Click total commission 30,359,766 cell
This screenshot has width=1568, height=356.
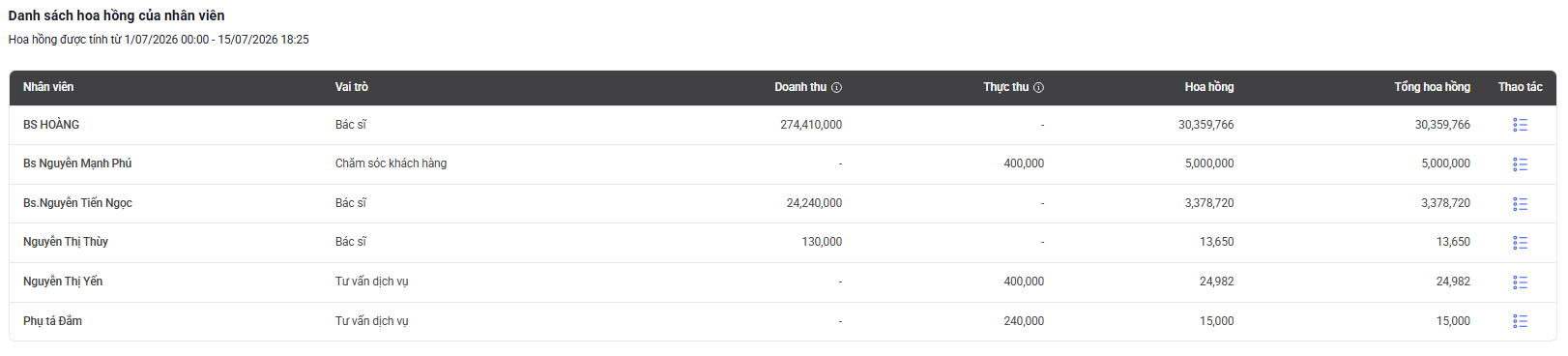1442,125
